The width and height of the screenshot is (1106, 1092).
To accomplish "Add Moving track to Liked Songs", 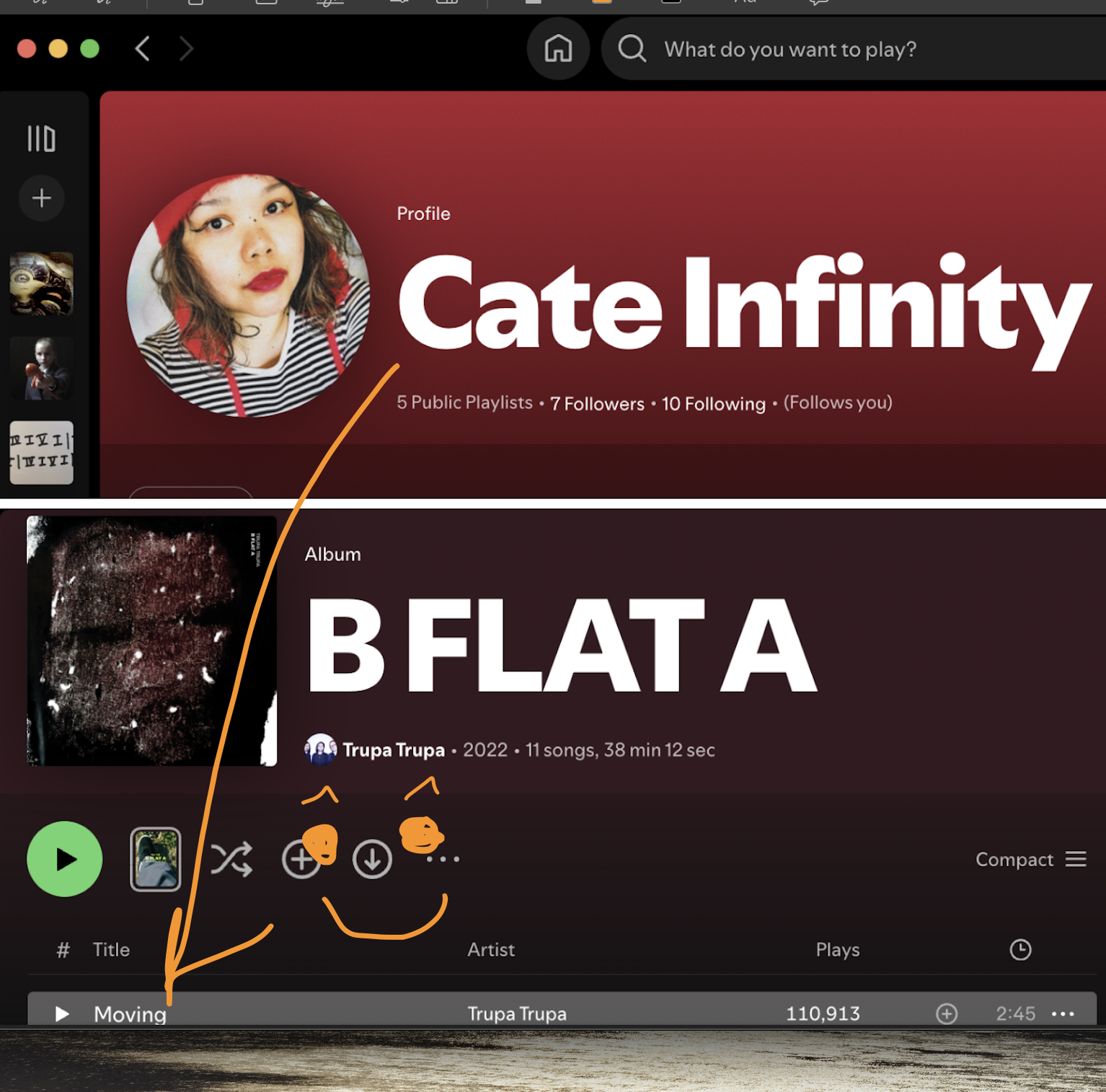I will pos(946,1013).
